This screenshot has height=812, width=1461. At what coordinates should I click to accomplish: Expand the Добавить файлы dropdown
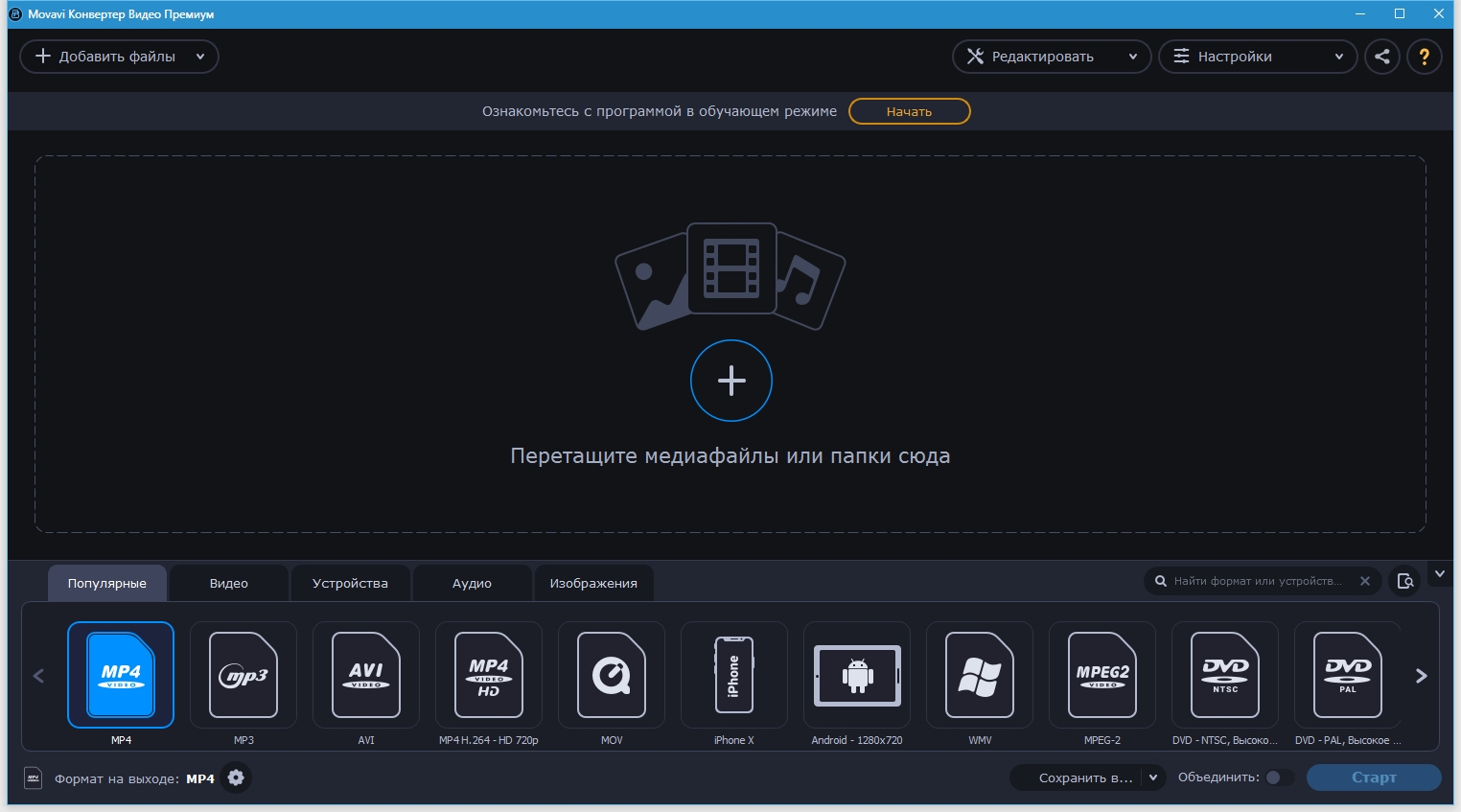coord(200,57)
